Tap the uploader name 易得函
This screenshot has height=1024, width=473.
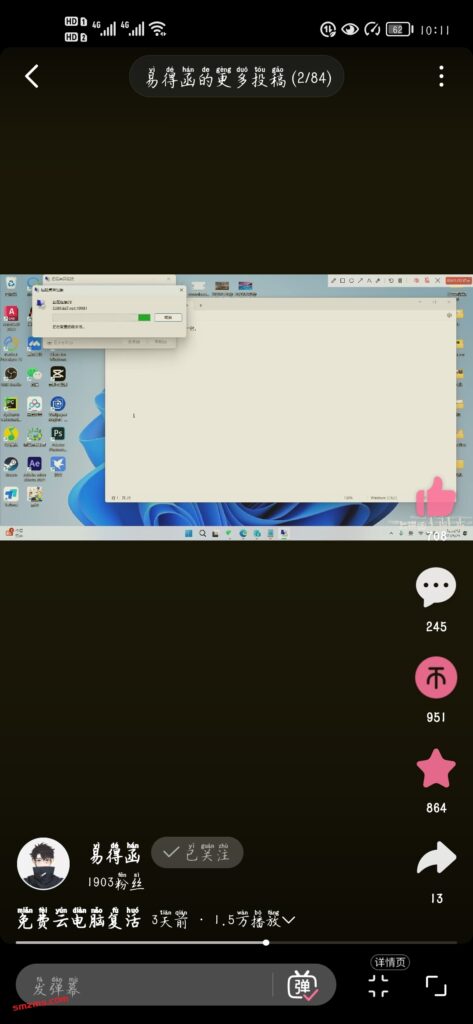(x=115, y=854)
